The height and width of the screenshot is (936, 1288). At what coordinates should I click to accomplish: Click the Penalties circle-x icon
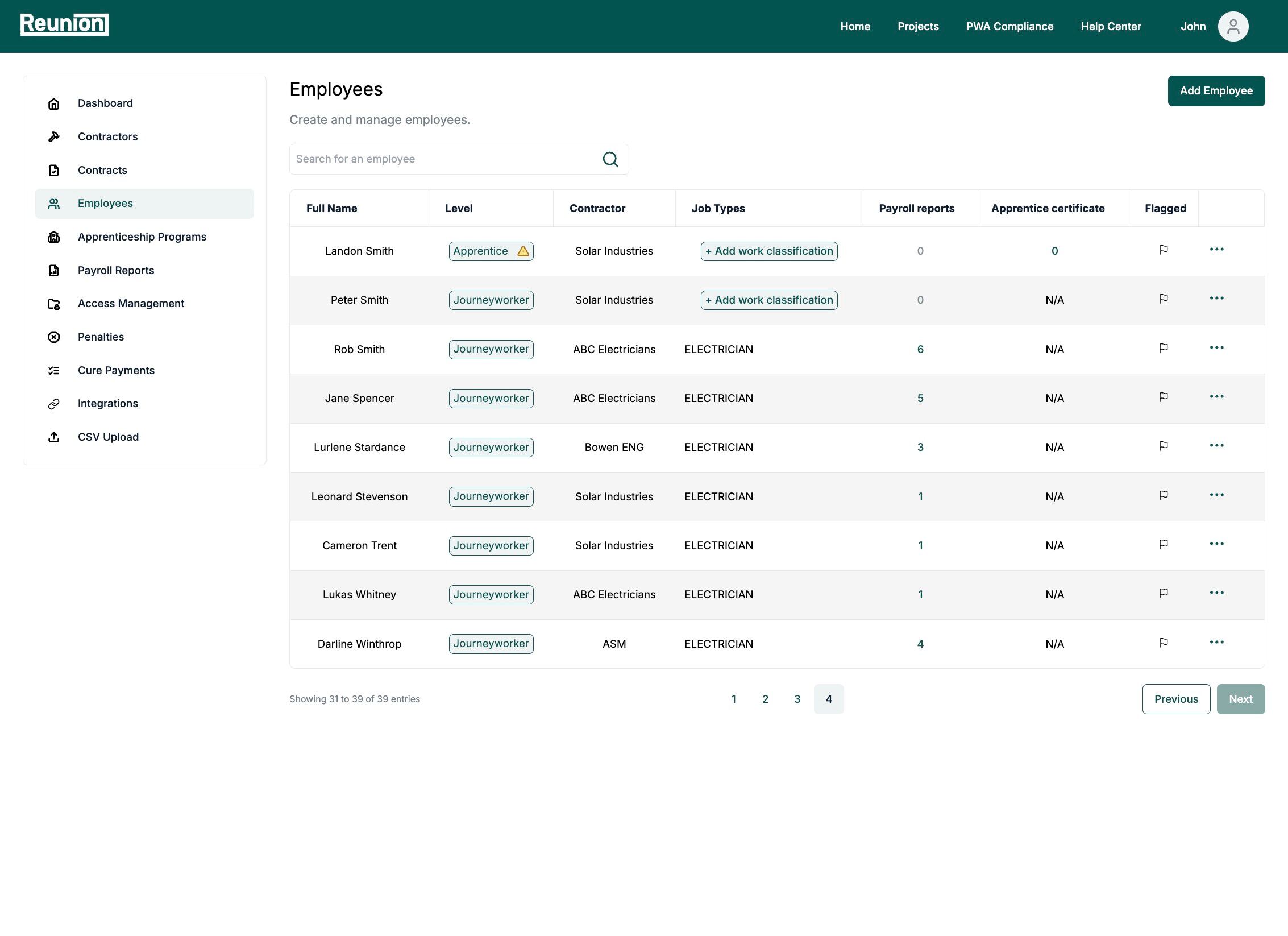pos(54,337)
